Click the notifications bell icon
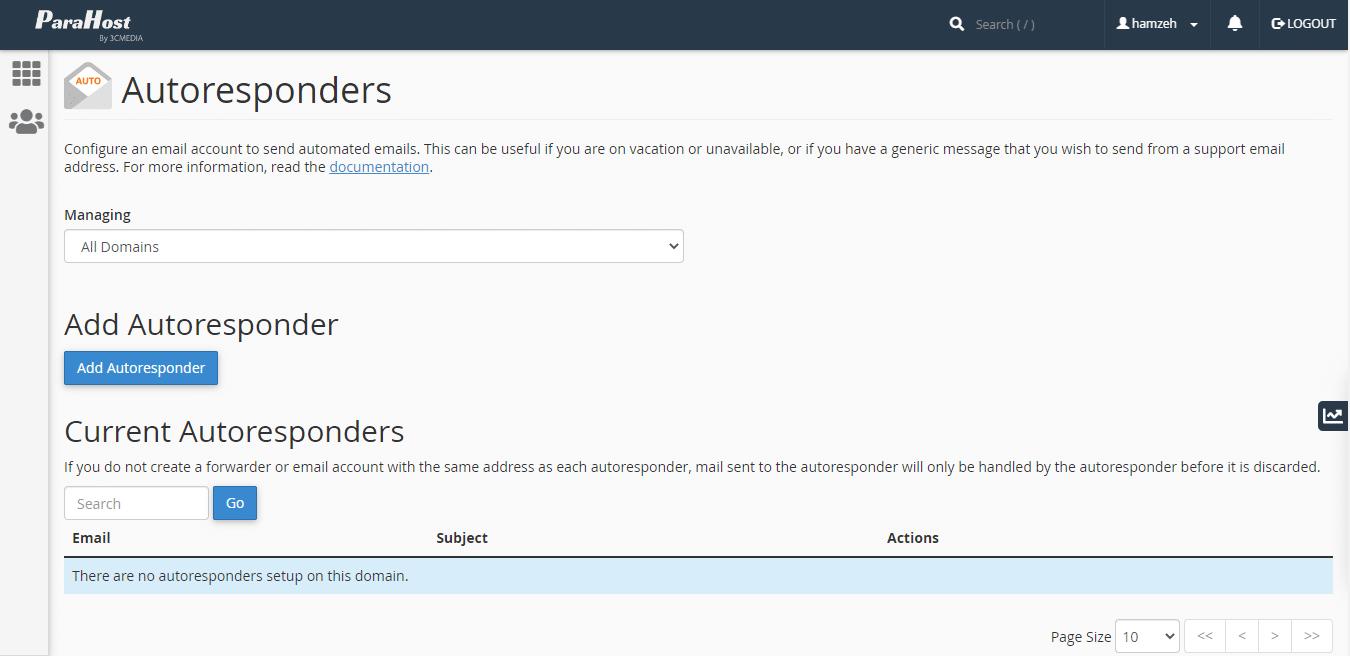This screenshot has width=1350, height=656. [x=1235, y=24]
